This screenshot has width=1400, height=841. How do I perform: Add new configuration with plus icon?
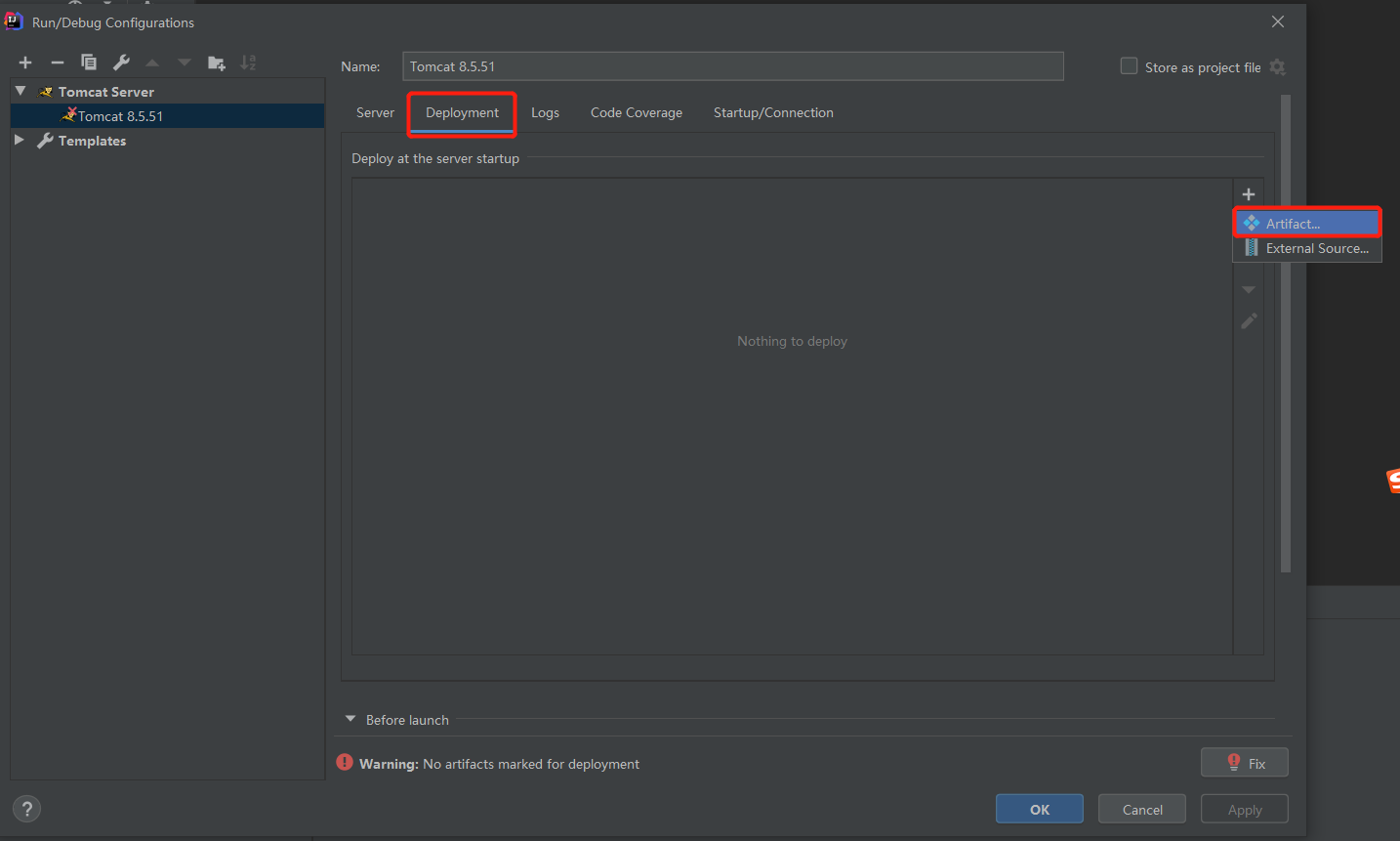pos(25,63)
